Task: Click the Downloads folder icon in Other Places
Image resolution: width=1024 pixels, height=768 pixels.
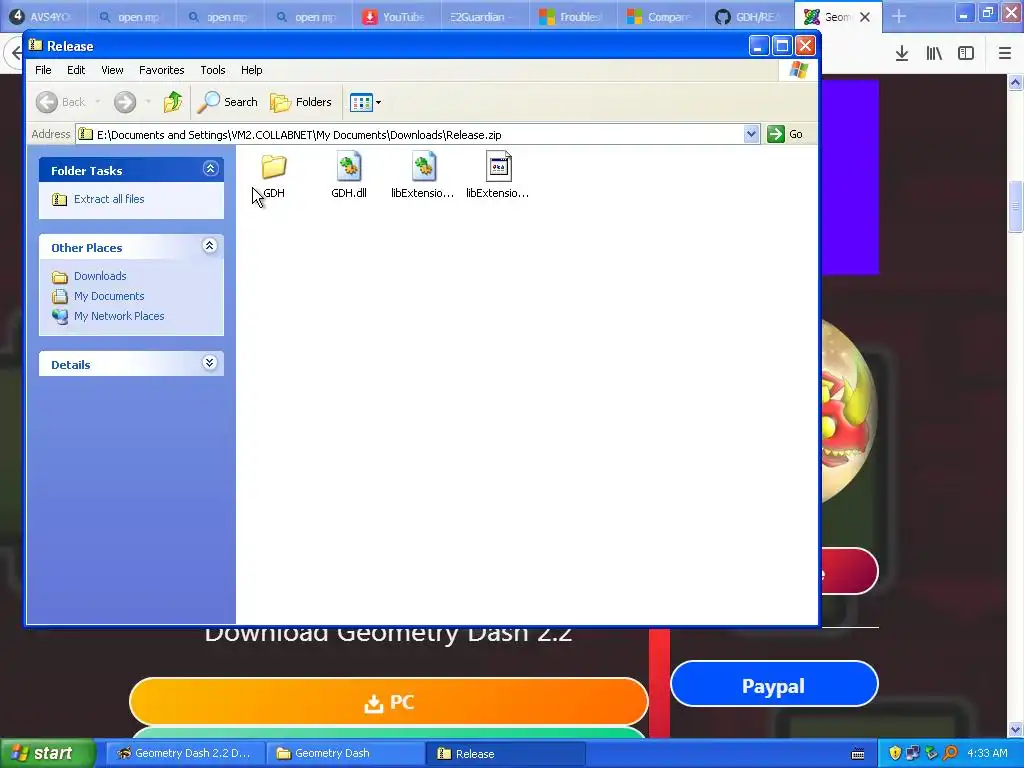Action: [x=59, y=276]
